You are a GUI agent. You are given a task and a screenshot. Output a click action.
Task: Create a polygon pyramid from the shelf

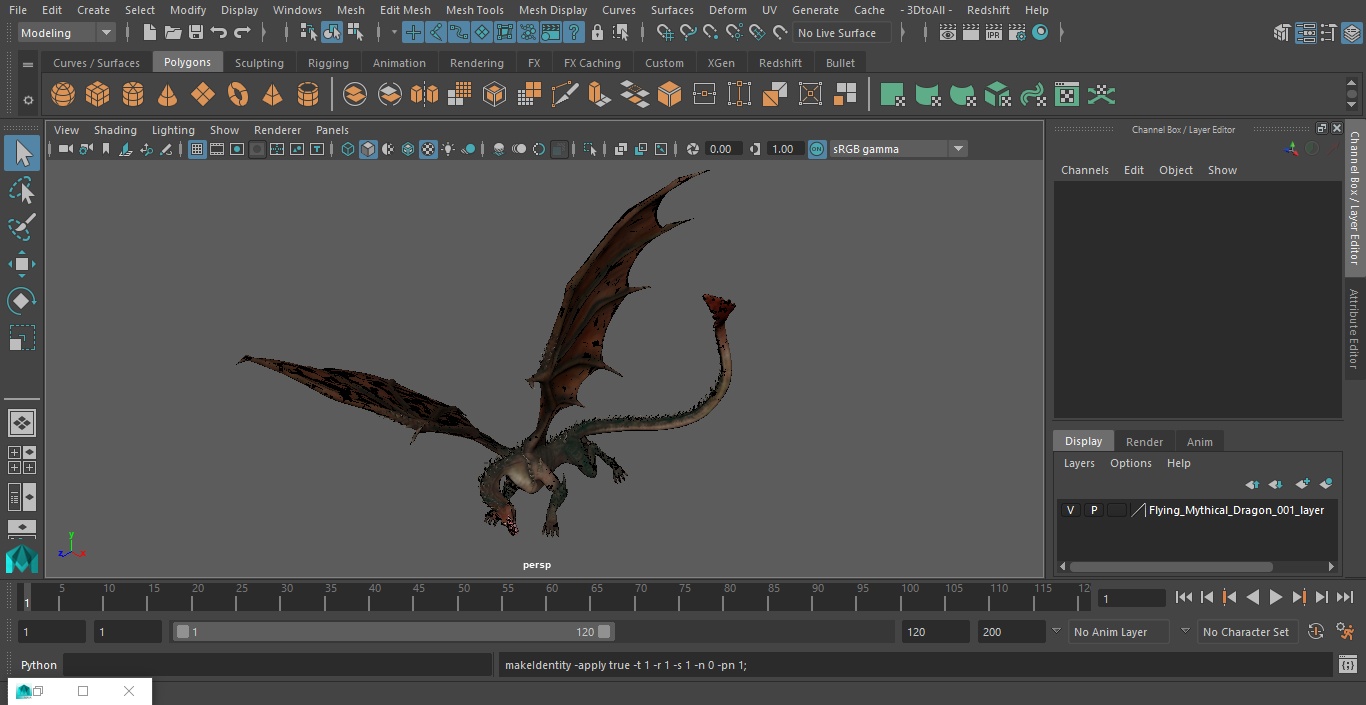[272, 95]
